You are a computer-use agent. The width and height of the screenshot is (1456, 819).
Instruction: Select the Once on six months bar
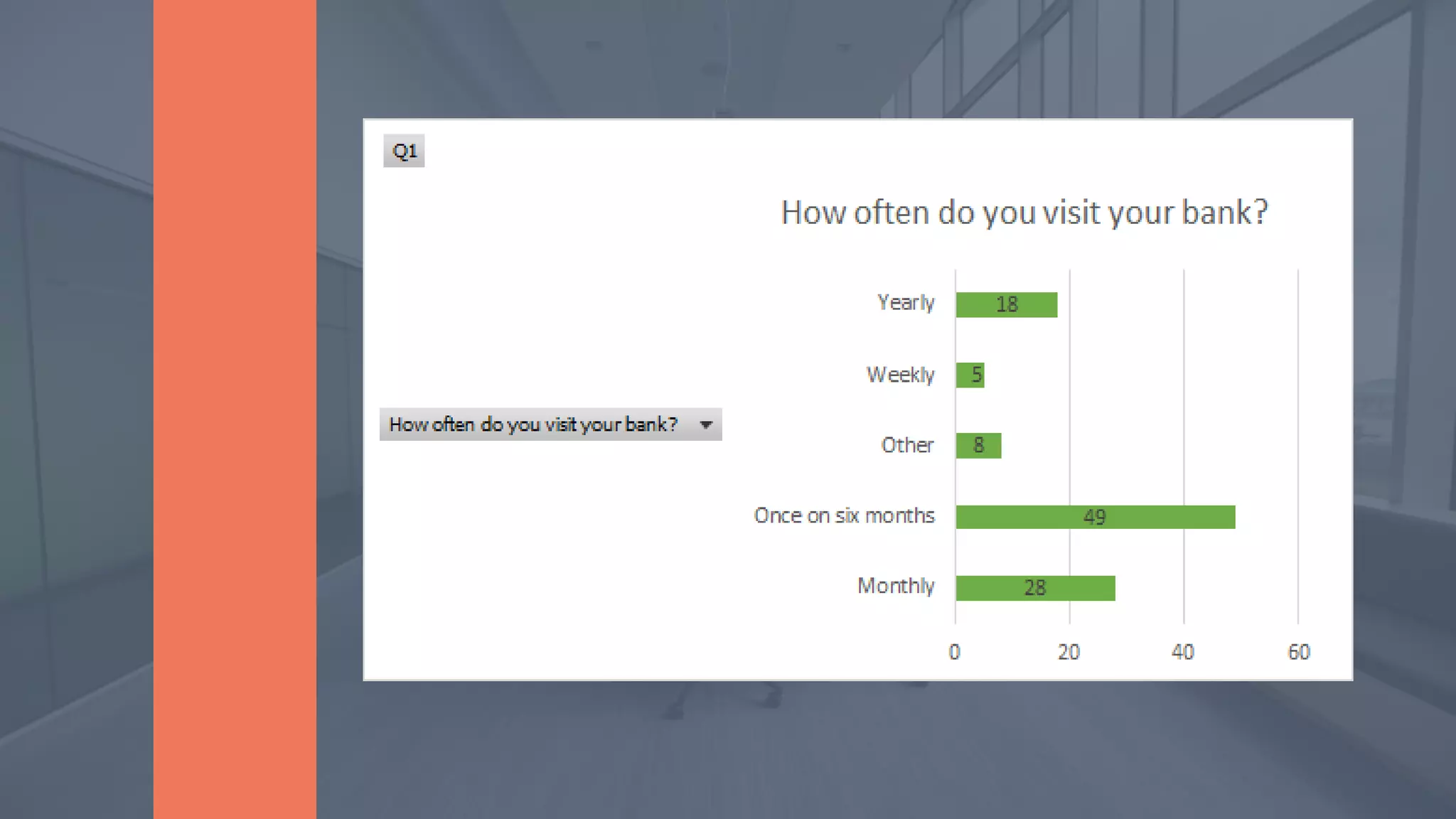coord(1096,517)
